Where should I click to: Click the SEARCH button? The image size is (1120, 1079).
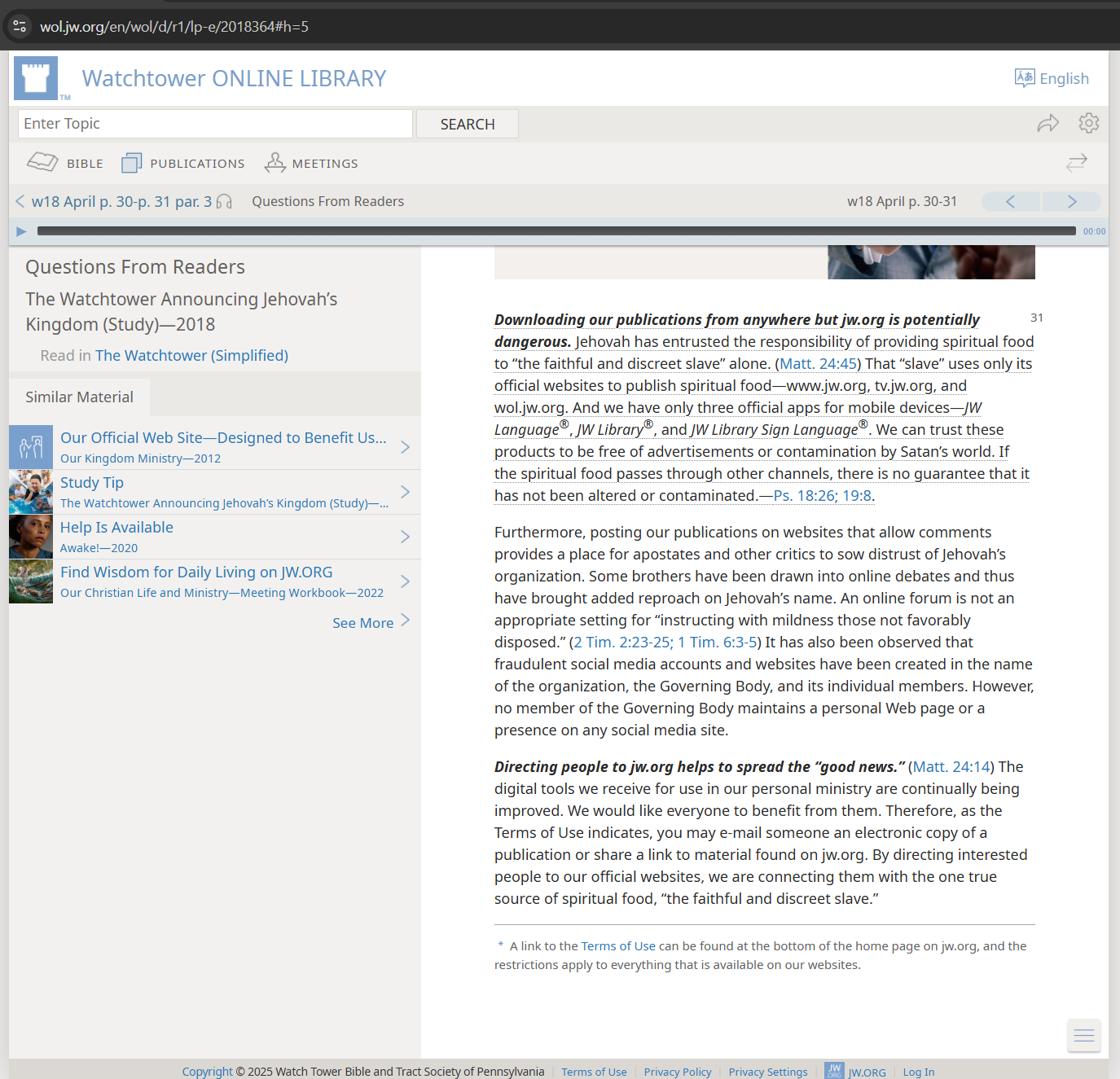tap(467, 124)
